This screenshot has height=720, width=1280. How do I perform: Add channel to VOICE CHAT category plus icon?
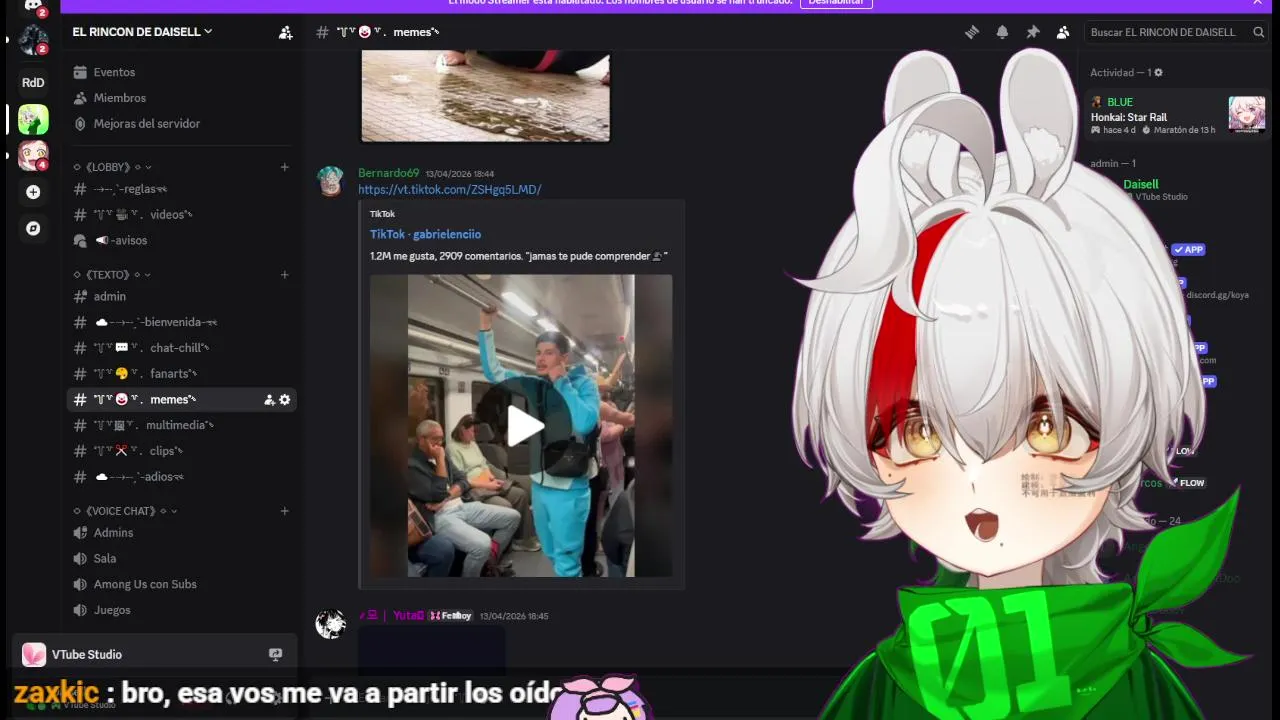(284, 511)
